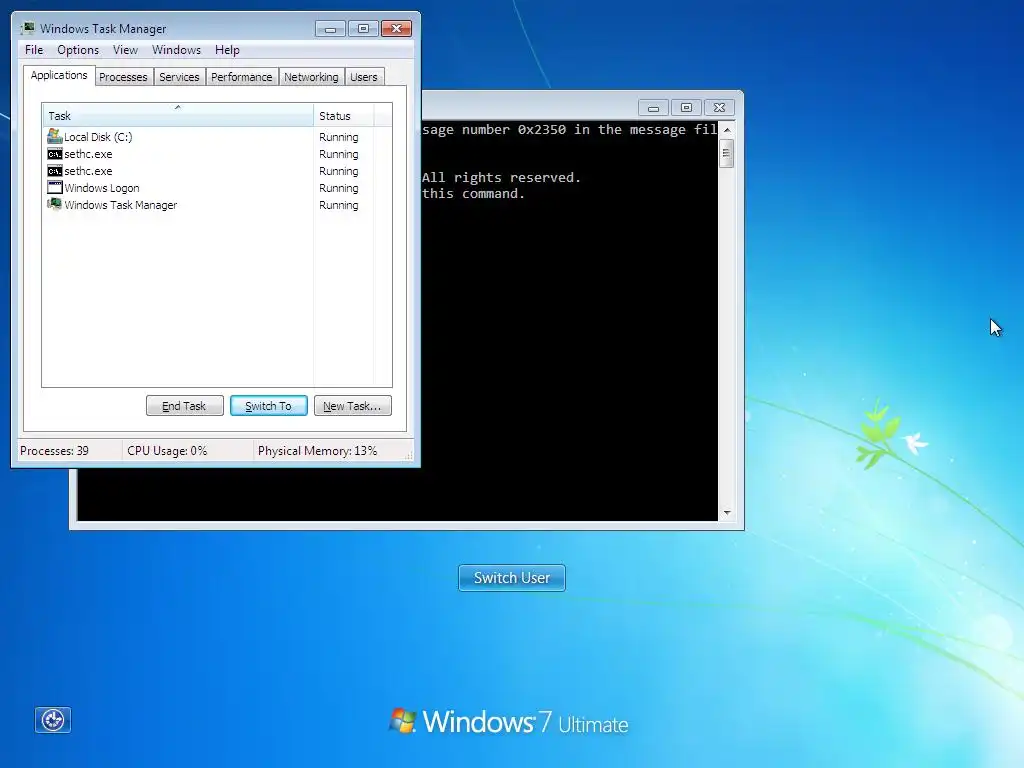Click the New Task... button

coord(353,406)
